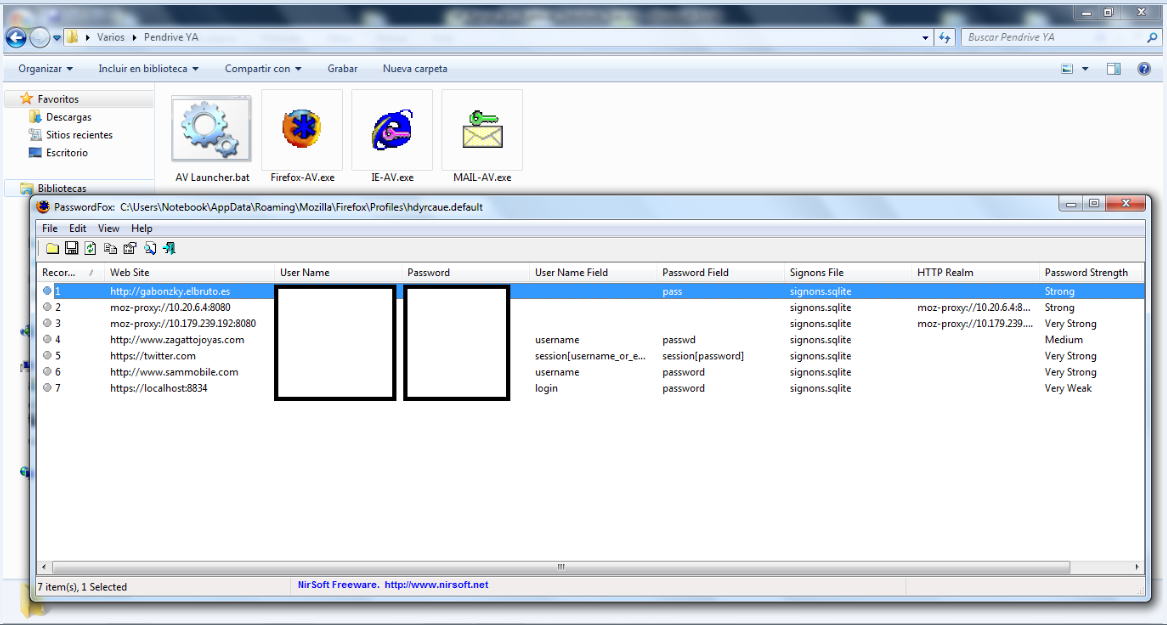Open PasswordFox Help menu

click(141, 228)
